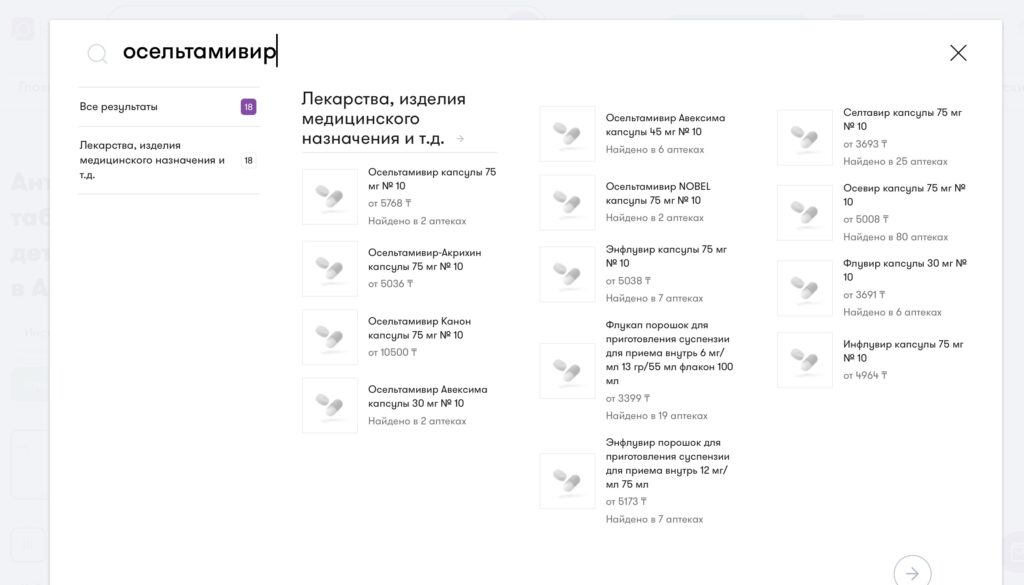Click the Флукап порошок product thumbnail
The width and height of the screenshot is (1024, 585).
coord(567,371)
